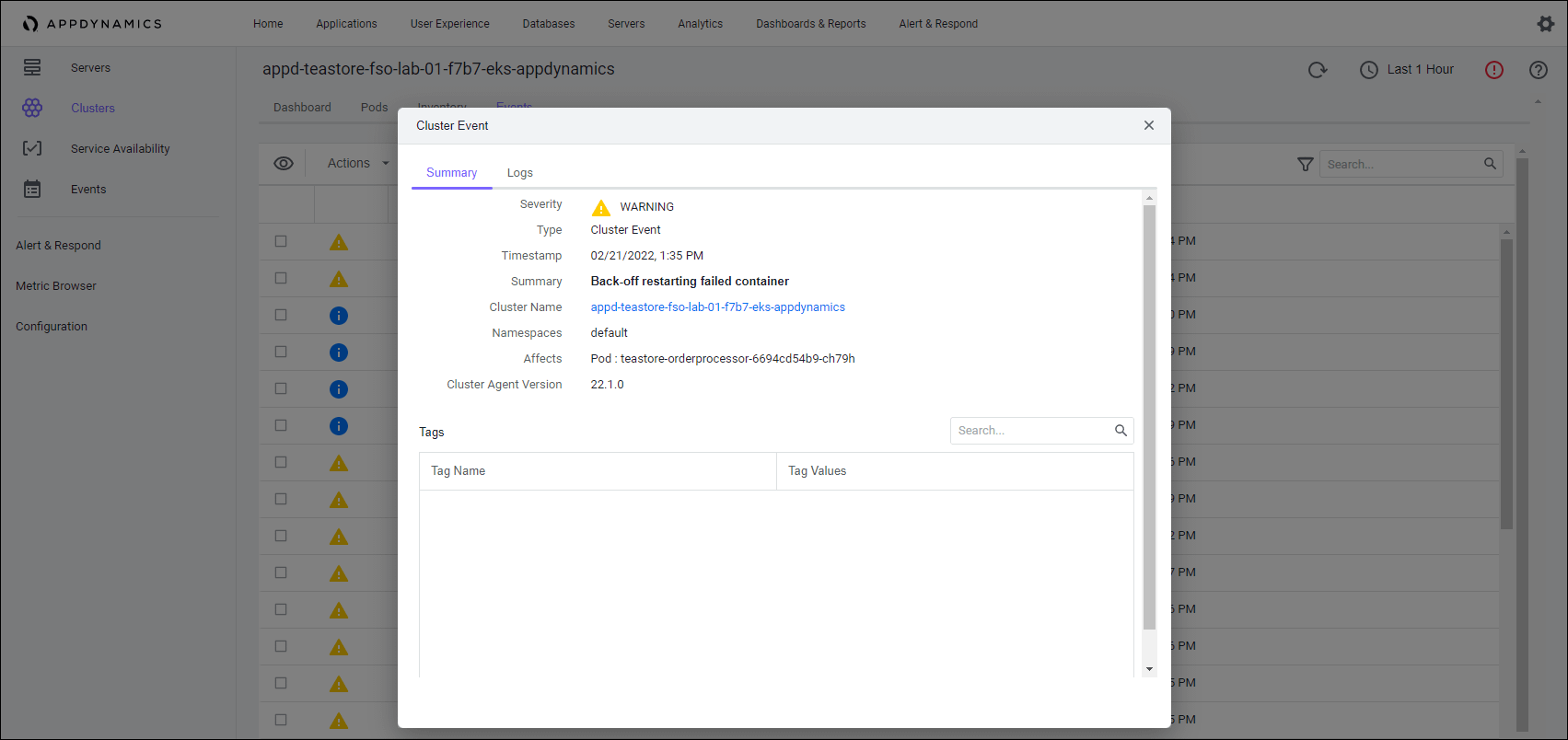Screen dimensions: 1568x740
Task: Open the help question mark icon
Action: pyautogui.click(x=1539, y=70)
